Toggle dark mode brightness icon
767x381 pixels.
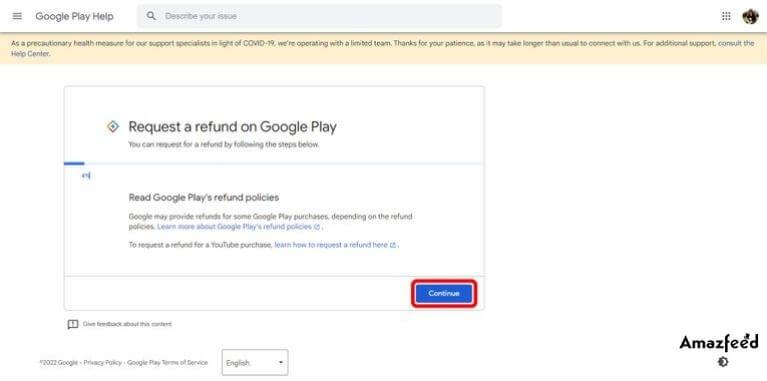coord(722,362)
